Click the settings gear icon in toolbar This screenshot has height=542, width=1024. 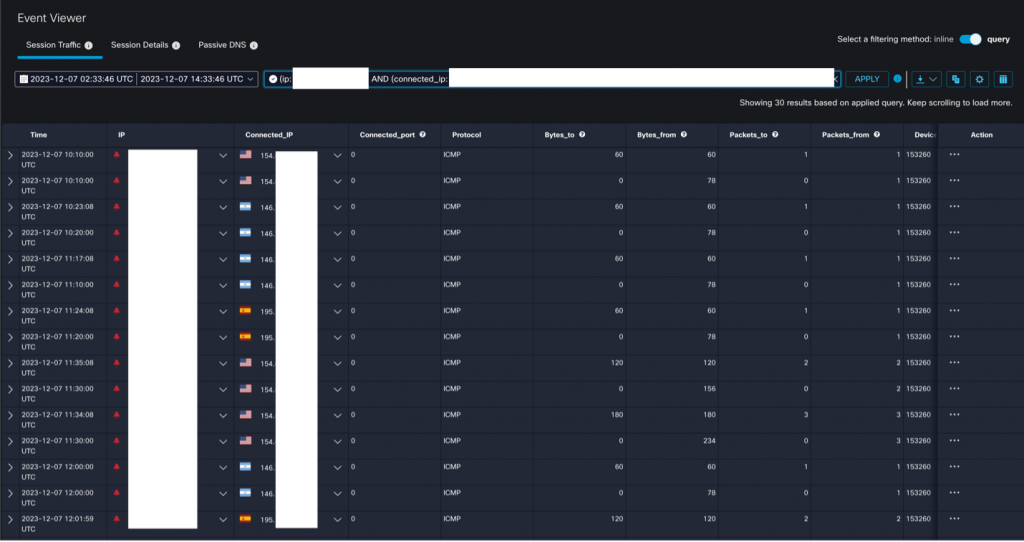click(x=980, y=79)
